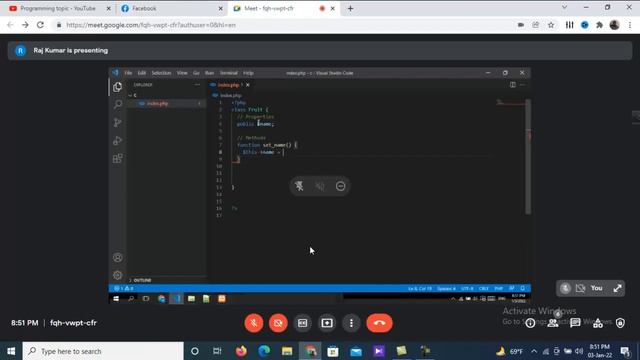The image size is (640, 360).
Task: Open Manage gear icon in VS Code
Action: 118,275
